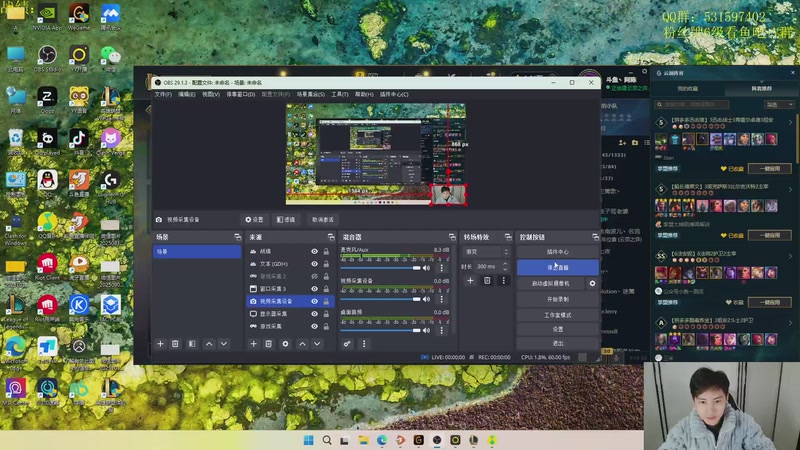Open virtual camera settings gear icon
The height and width of the screenshot is (450, 800).
click(x=592, y=283)
